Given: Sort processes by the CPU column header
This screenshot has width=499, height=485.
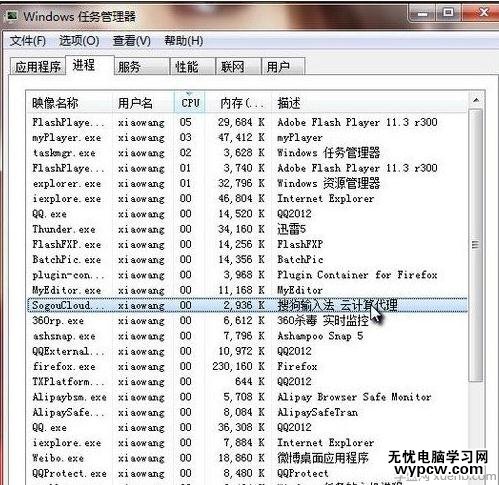Looking at the screenshot, I should click(x=190, y=103).
